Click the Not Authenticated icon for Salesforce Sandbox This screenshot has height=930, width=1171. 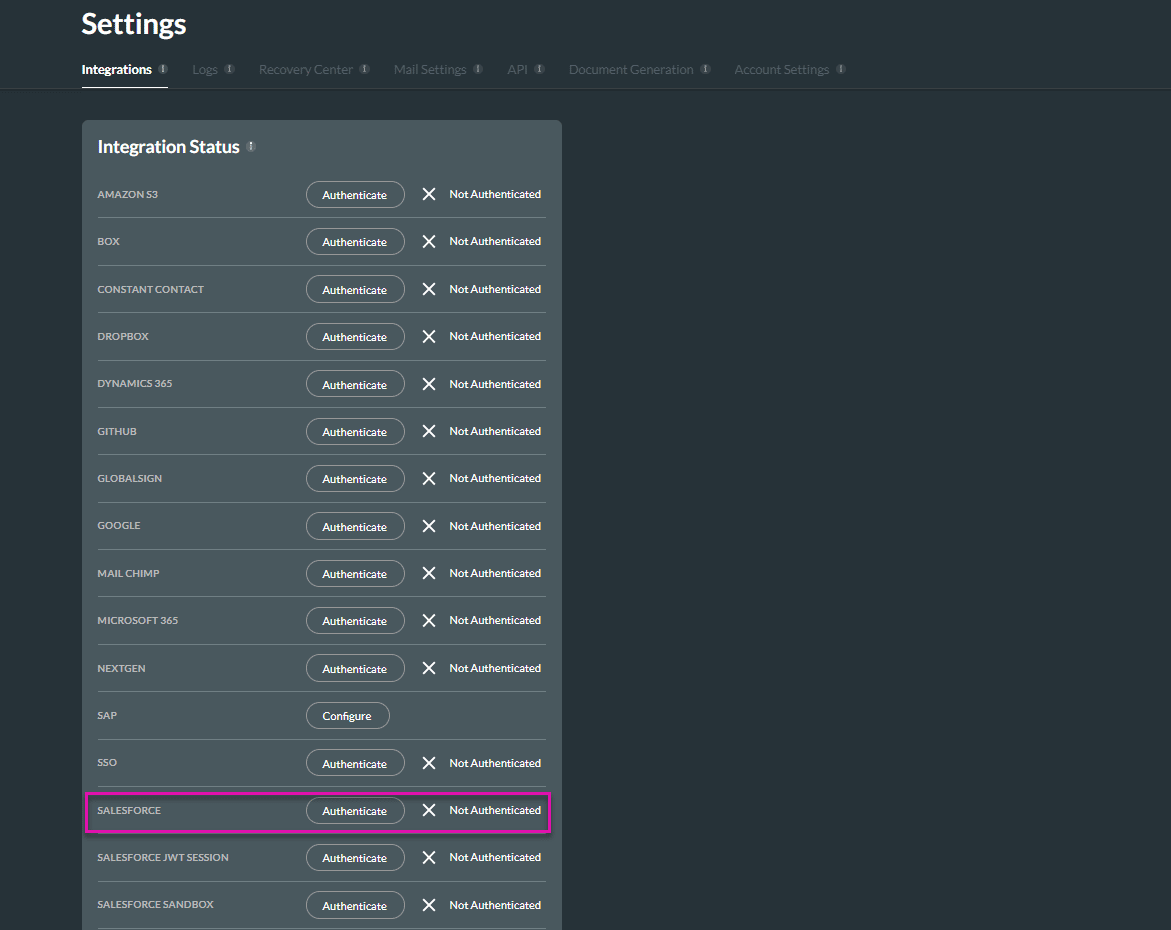tap(428, 904)
